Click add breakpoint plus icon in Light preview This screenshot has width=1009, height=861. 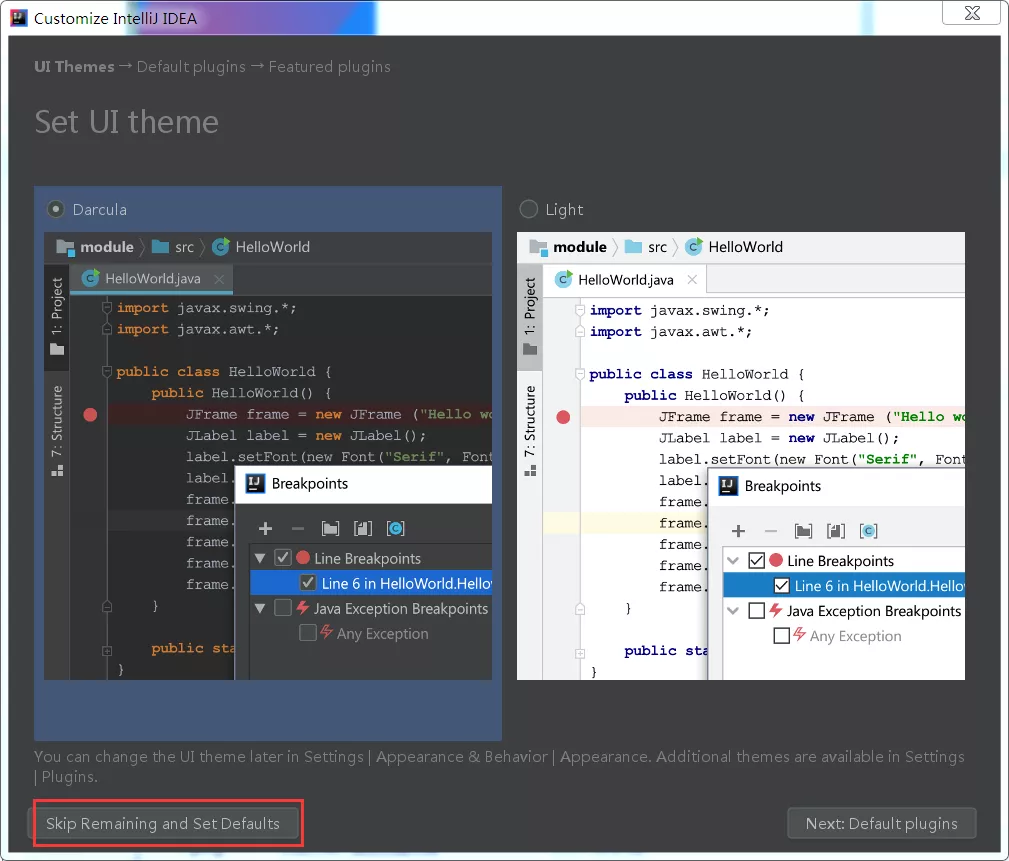click(x=738, y=532)
